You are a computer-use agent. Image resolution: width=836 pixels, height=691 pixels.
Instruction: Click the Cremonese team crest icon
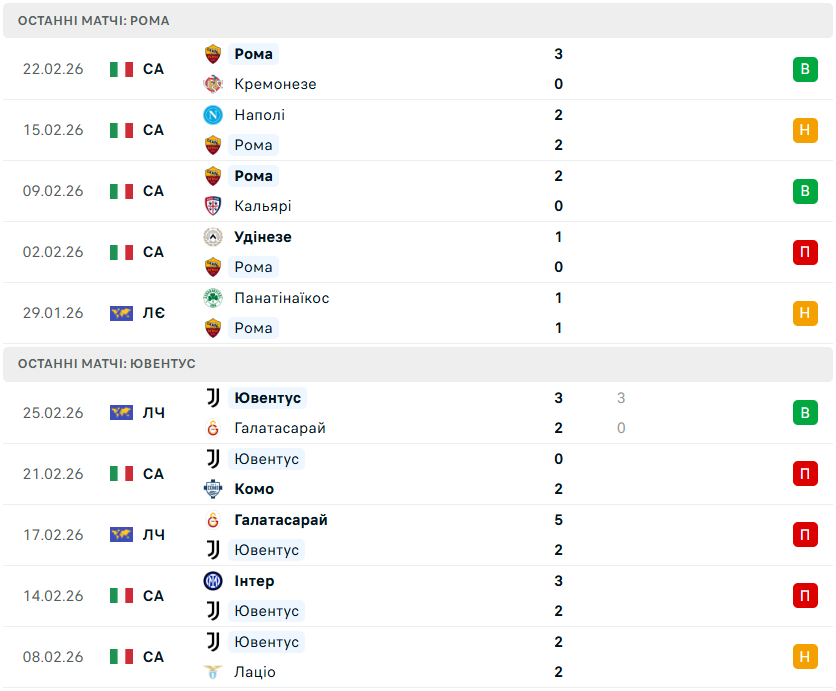point(212,84)
